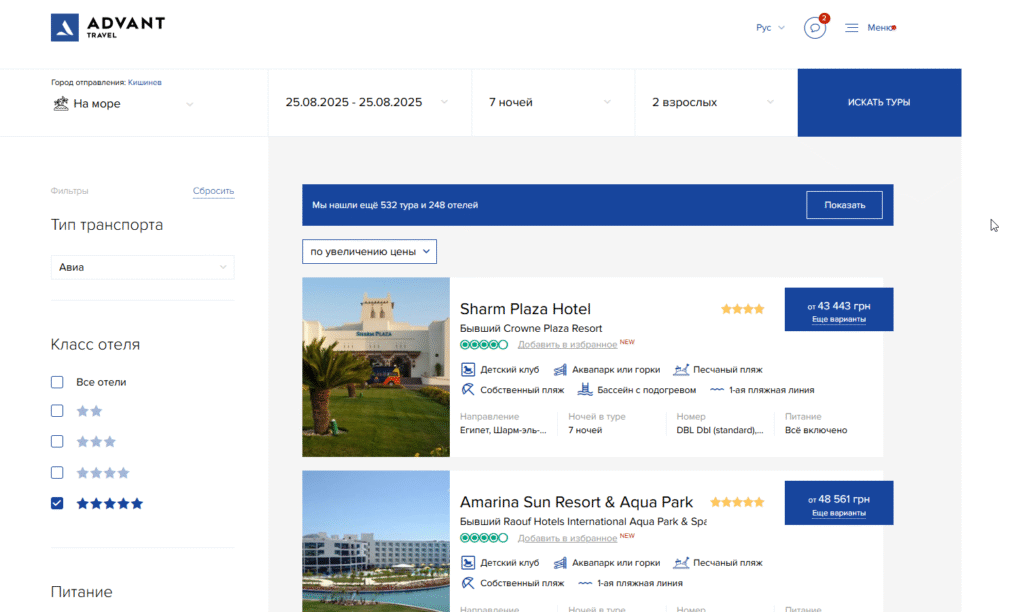Open the Рус language dropdown

(770, 27)
